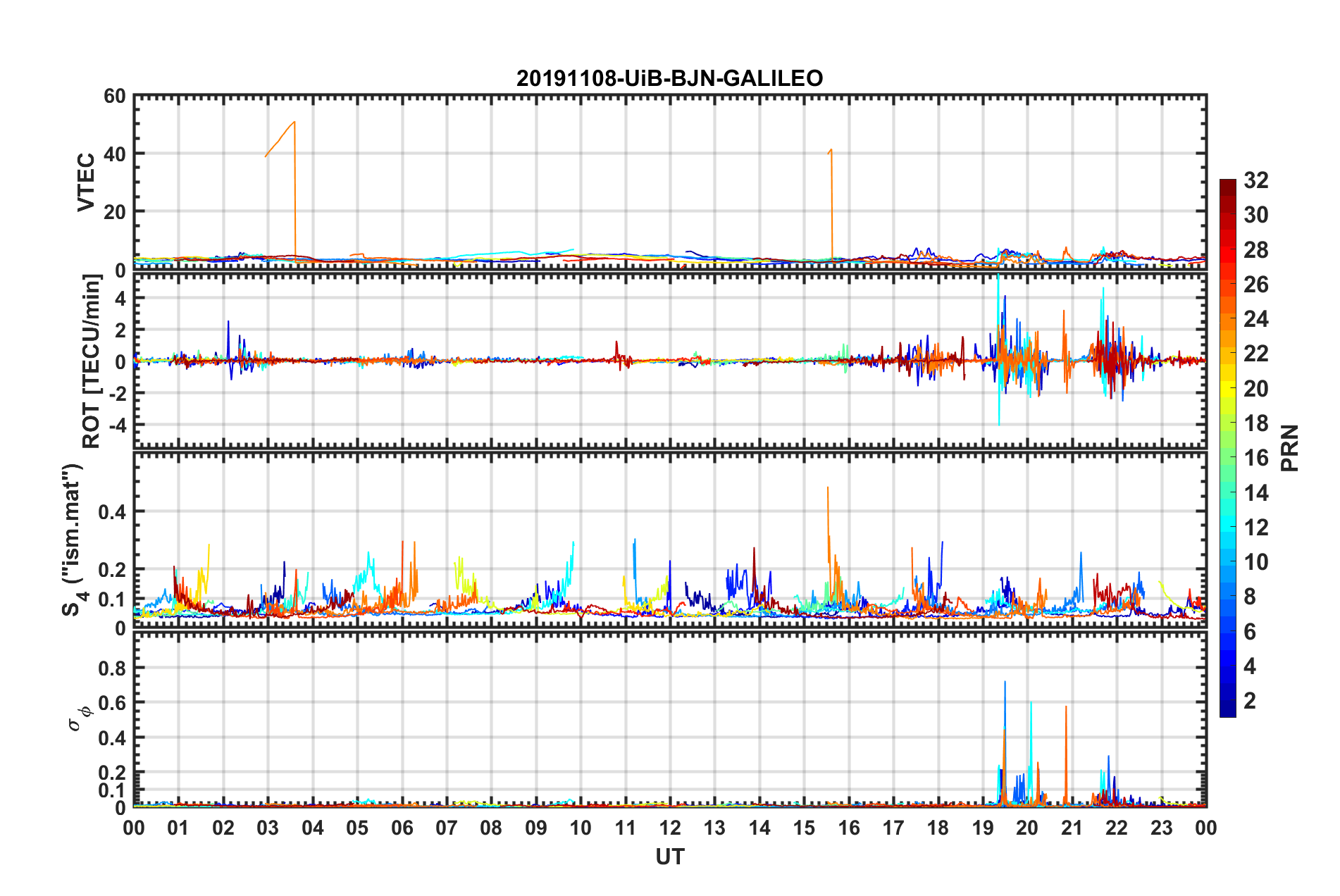Click the orange S4 peak near 15:30
This screenshot has height=896, width=1340.
pos(828,487)
